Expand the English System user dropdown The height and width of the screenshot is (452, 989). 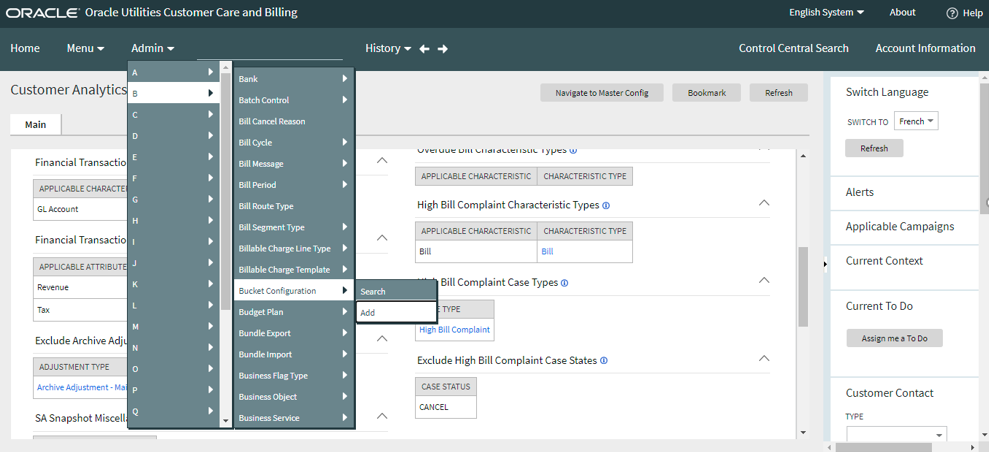(826, 13)
